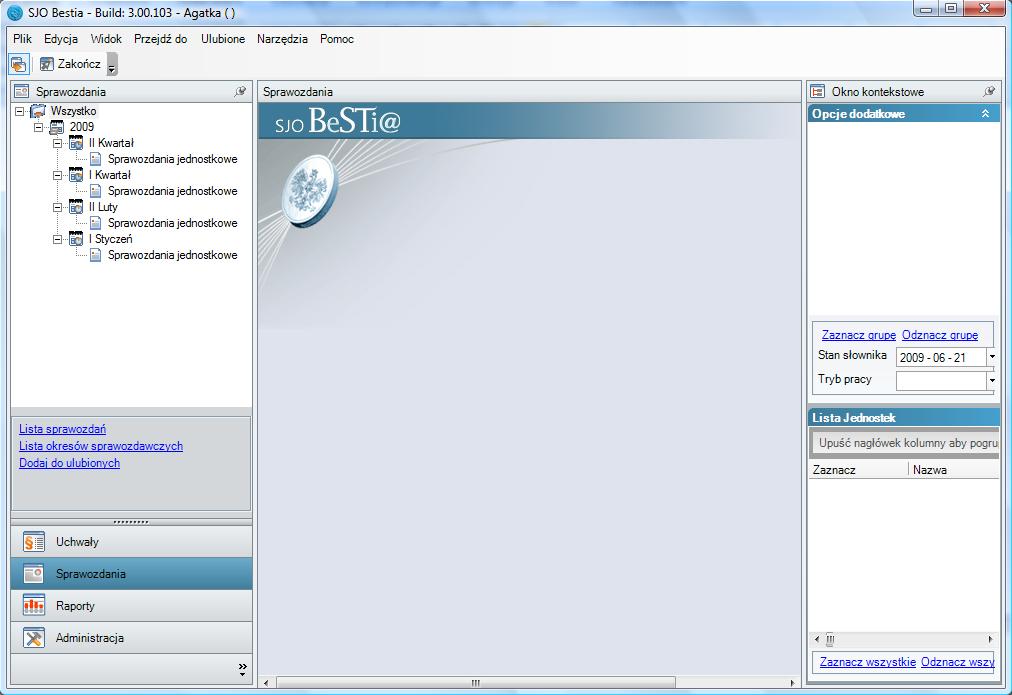Click the I Kwartał calendar icon
This screenshot has width=1012, height=695.
click(76, 175)
